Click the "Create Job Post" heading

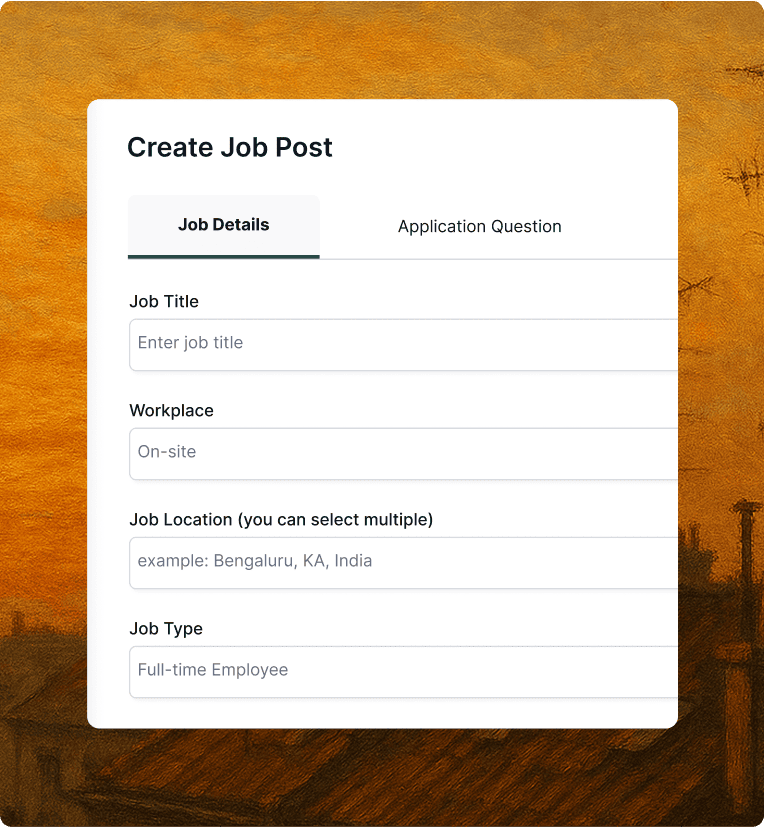click(229, 147)
